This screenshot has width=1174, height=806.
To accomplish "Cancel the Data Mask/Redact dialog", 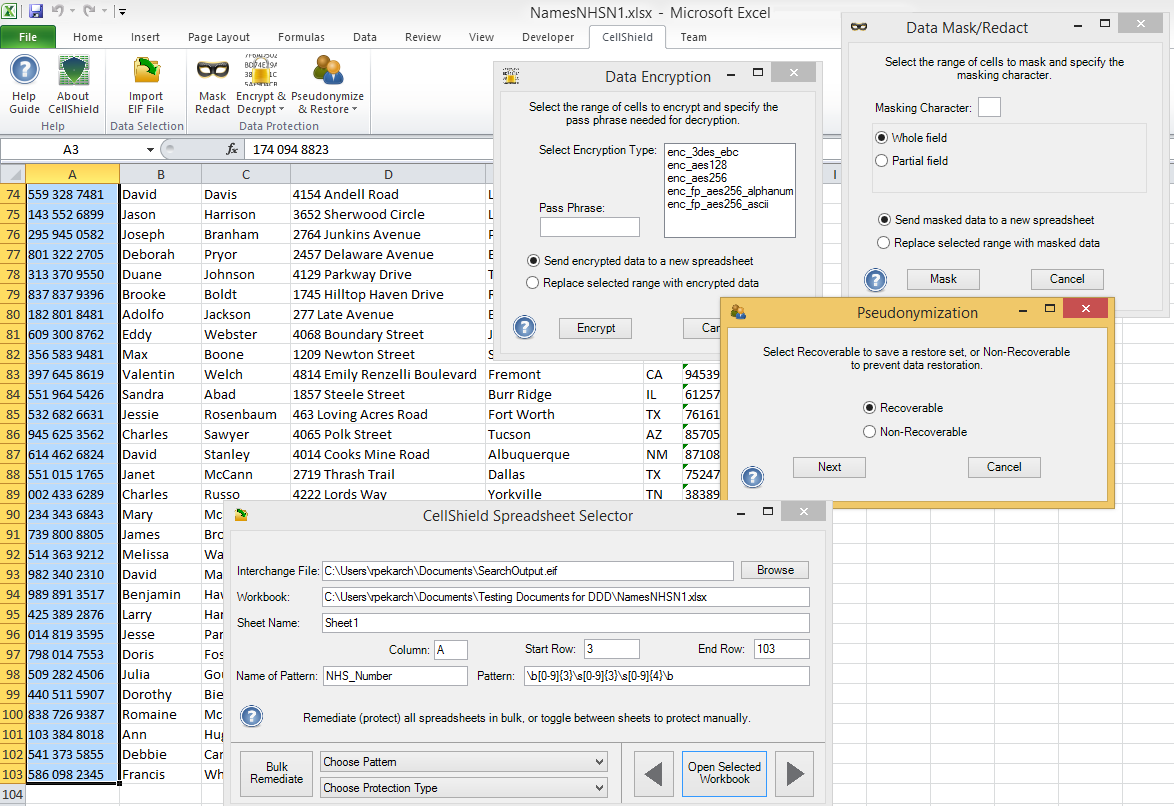I will [x=1067, y=279].
